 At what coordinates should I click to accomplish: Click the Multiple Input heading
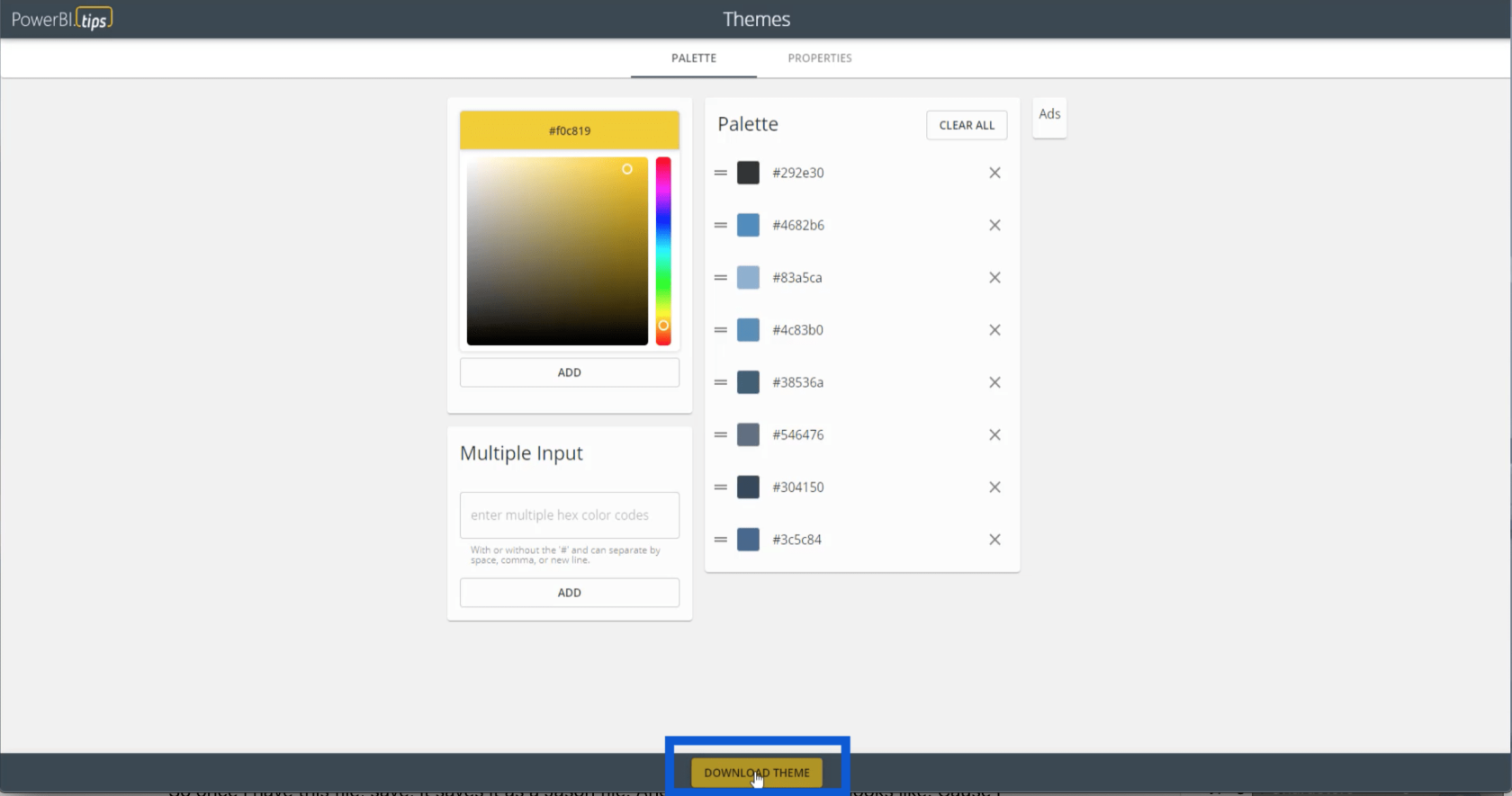(521, 453)
